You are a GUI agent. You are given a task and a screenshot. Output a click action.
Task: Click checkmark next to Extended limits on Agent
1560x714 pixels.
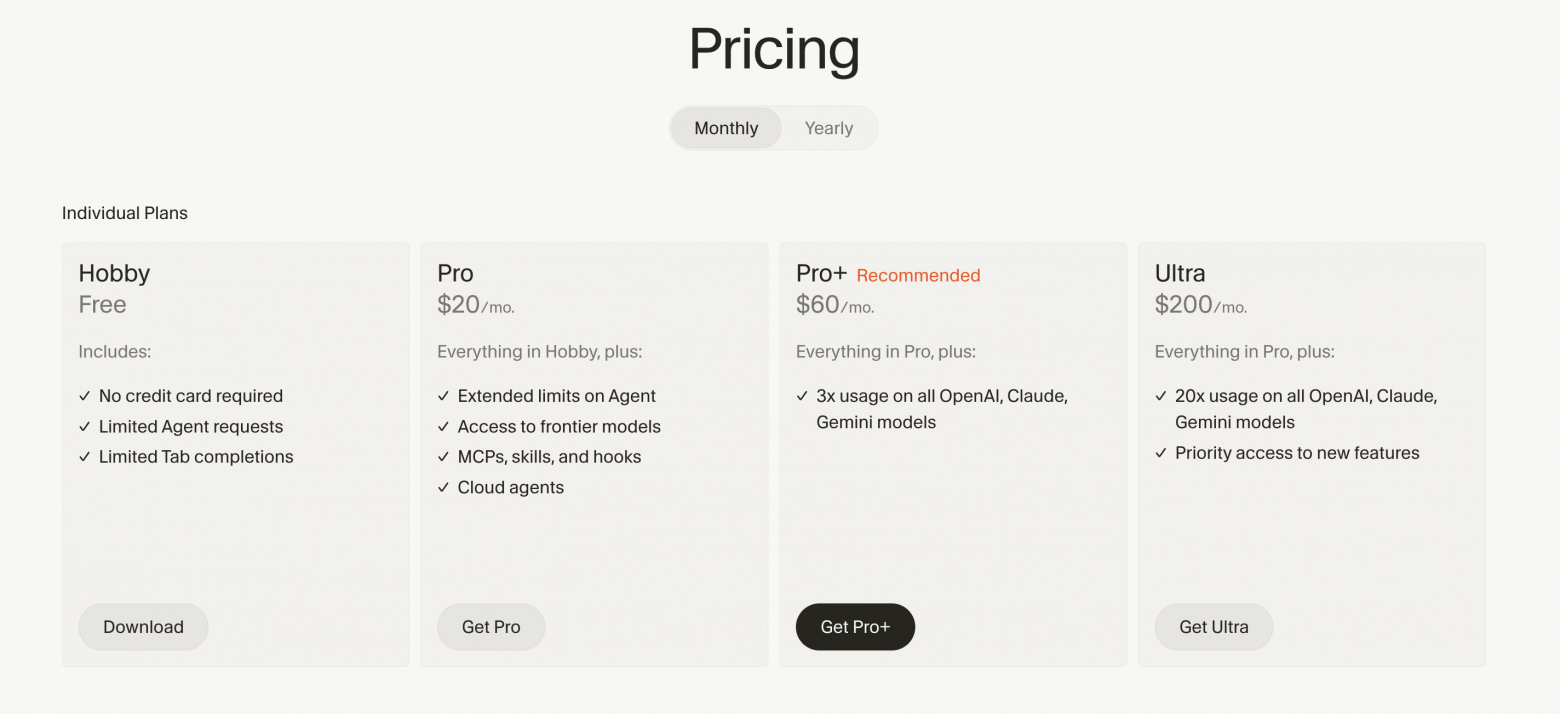coord(444,396)
